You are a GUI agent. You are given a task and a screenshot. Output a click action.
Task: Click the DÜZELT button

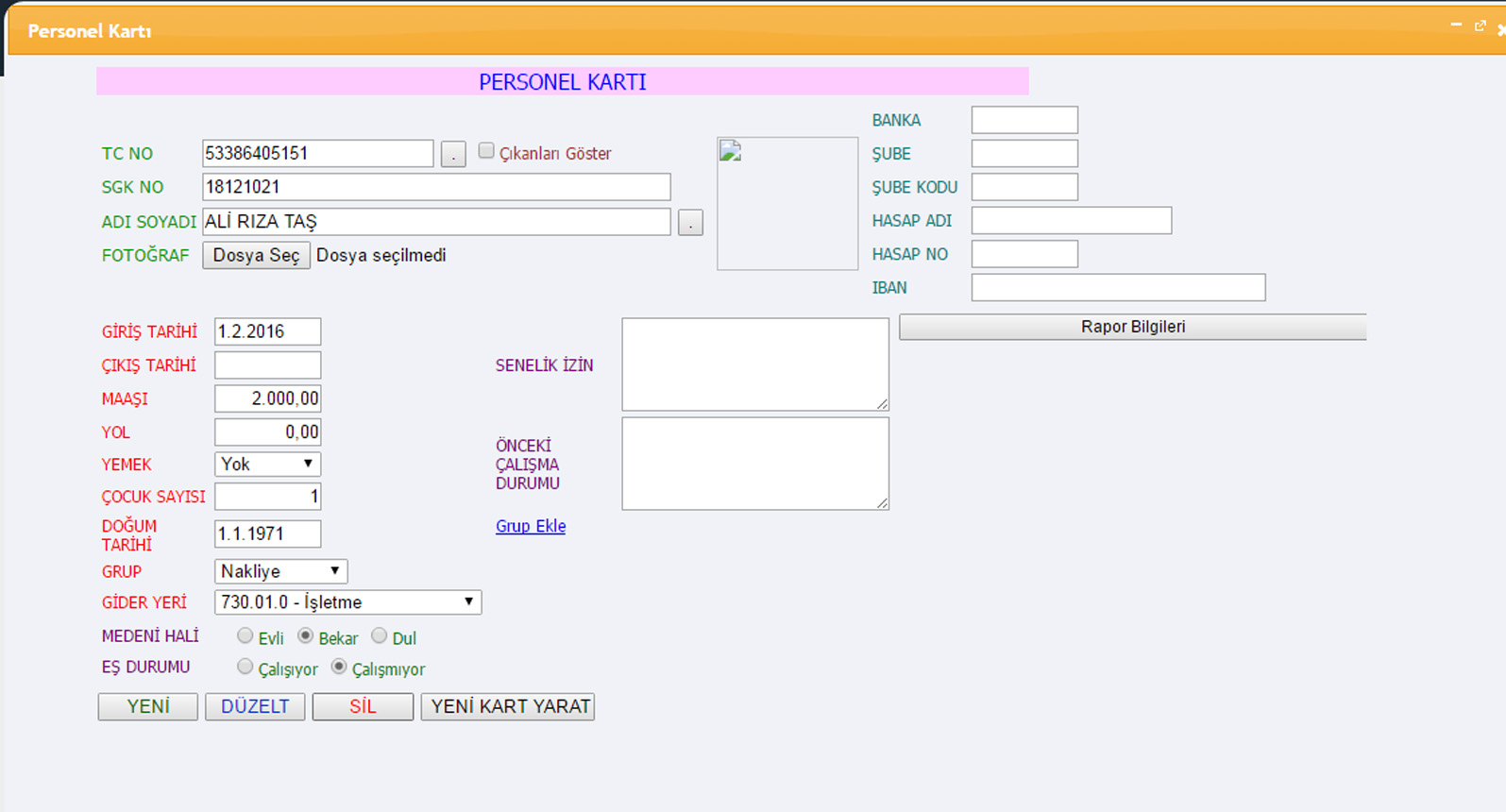click(255, 707)
